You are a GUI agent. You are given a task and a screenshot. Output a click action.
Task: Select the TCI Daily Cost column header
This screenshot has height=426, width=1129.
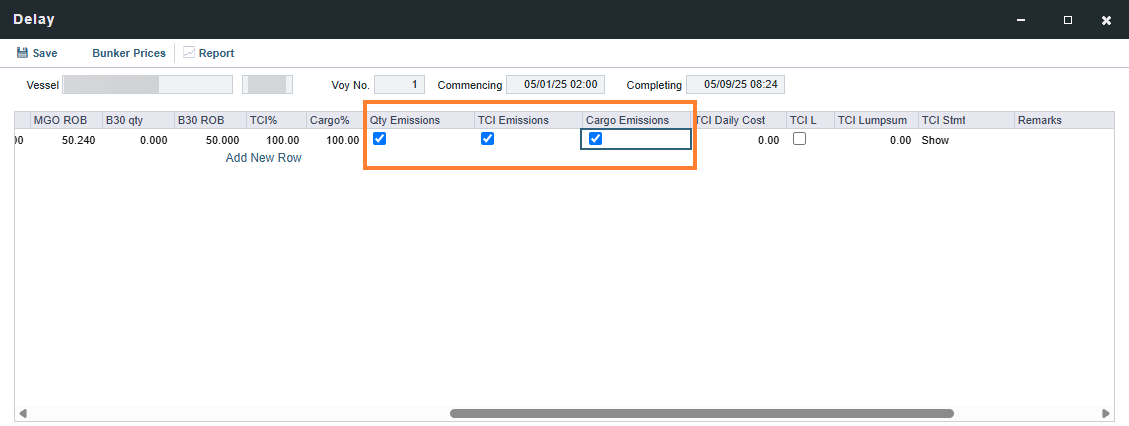[x=738, y=120]
